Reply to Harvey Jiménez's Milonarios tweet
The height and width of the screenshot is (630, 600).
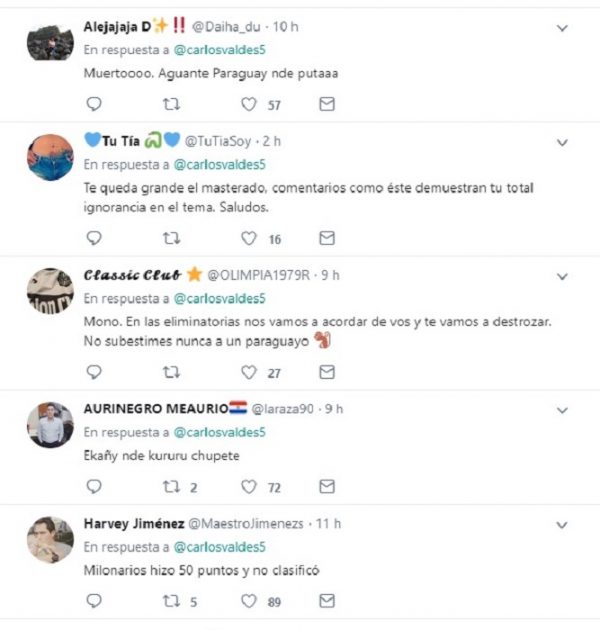pos(94,601)
